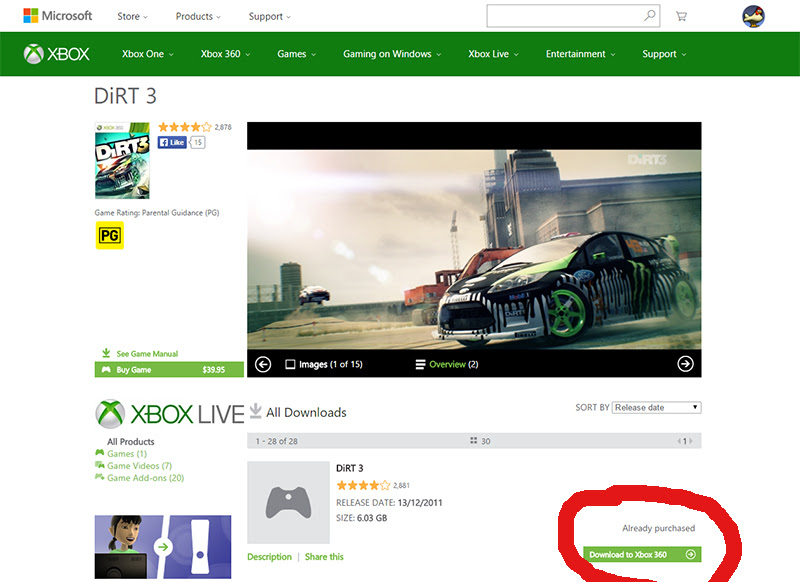This screenshot has height=582, width=800.
Task: Click inside the top search box
Action: pos(564,16)
